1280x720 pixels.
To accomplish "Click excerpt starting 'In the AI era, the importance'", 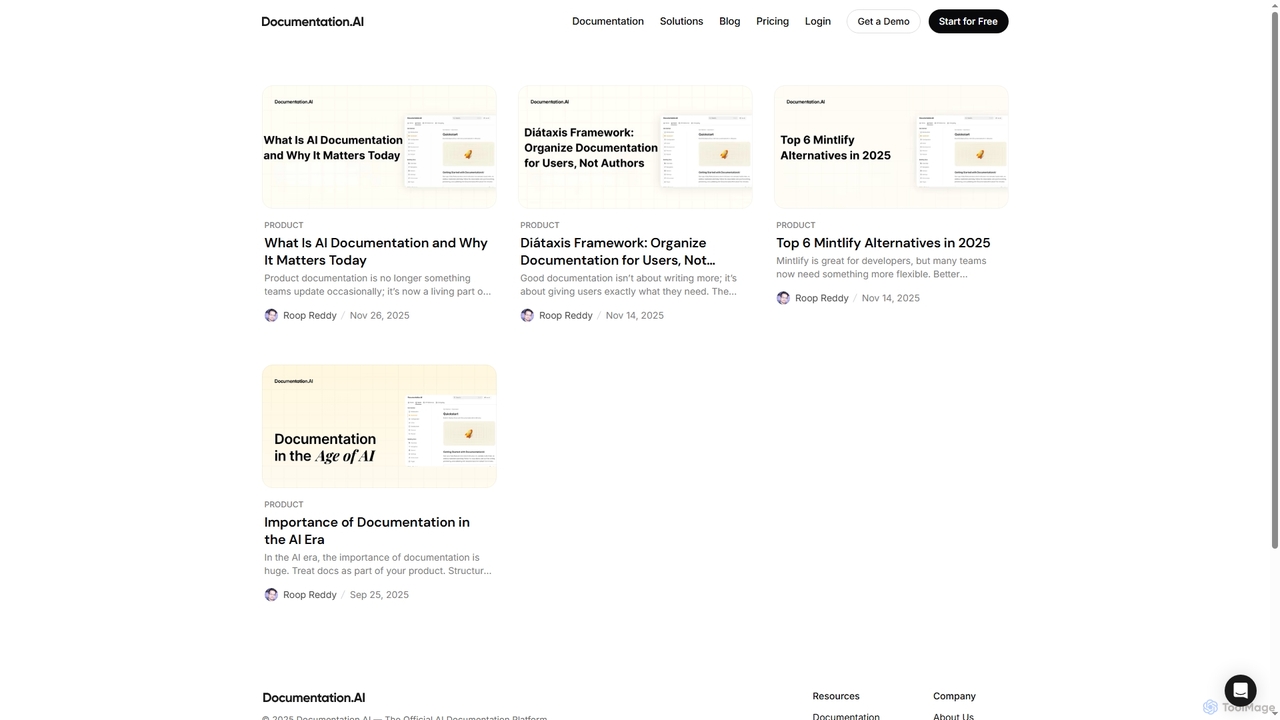I will (x=378, y=564).
